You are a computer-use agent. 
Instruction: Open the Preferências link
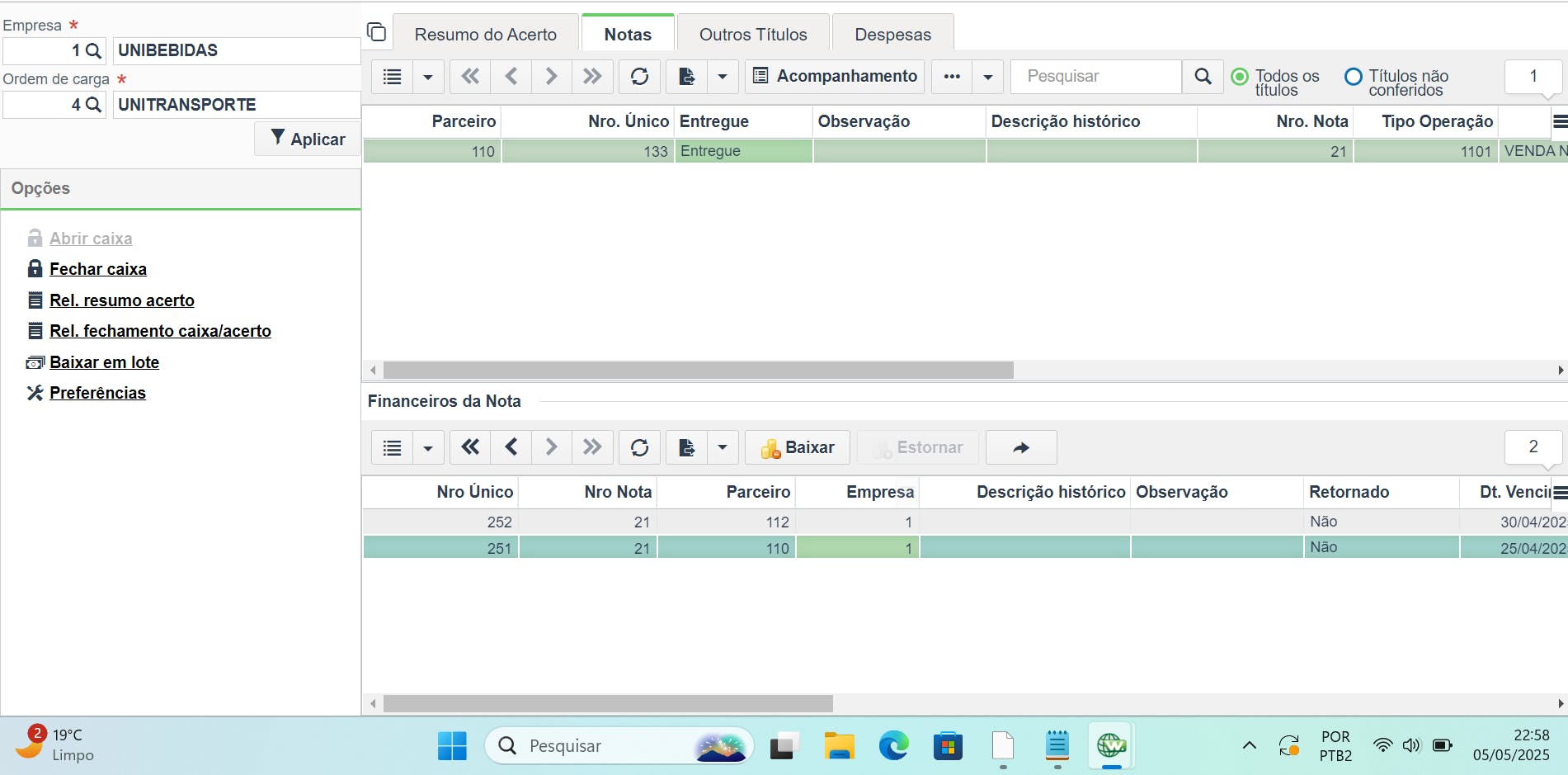pos(97,393)
